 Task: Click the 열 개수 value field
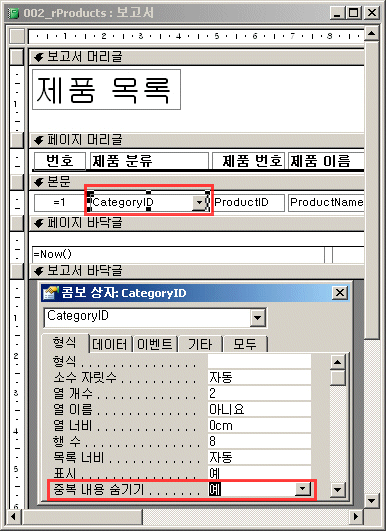(259, 393)
